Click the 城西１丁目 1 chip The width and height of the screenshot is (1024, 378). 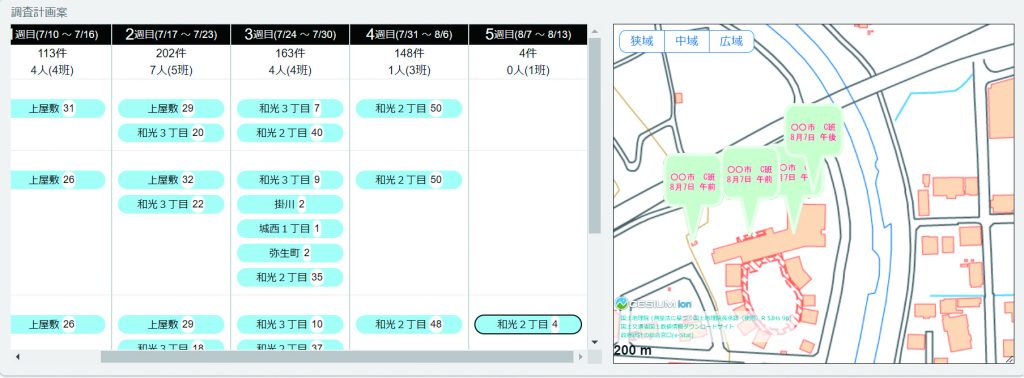point(290,228)
